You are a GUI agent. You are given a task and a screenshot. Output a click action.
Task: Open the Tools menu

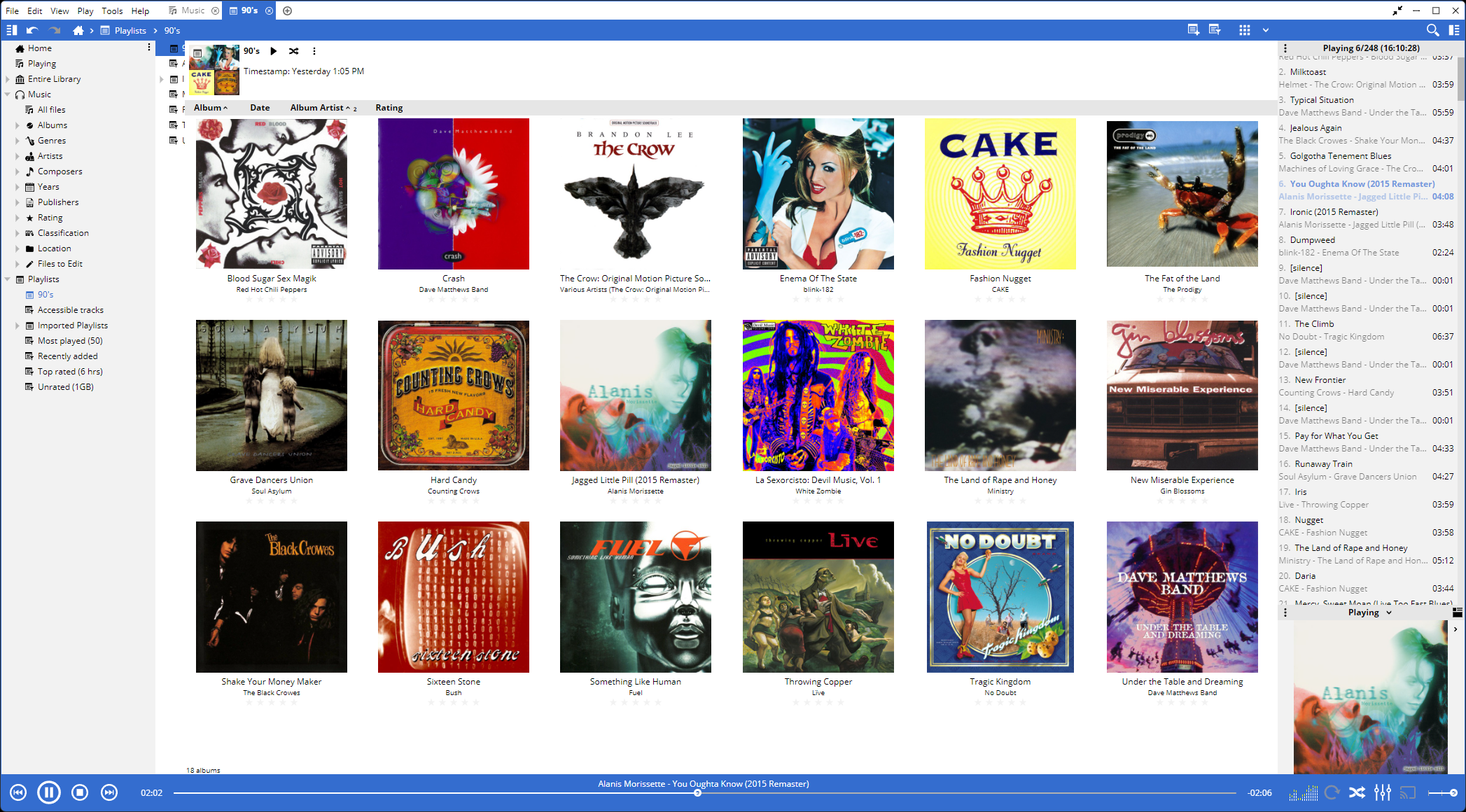tap(112, 10)
